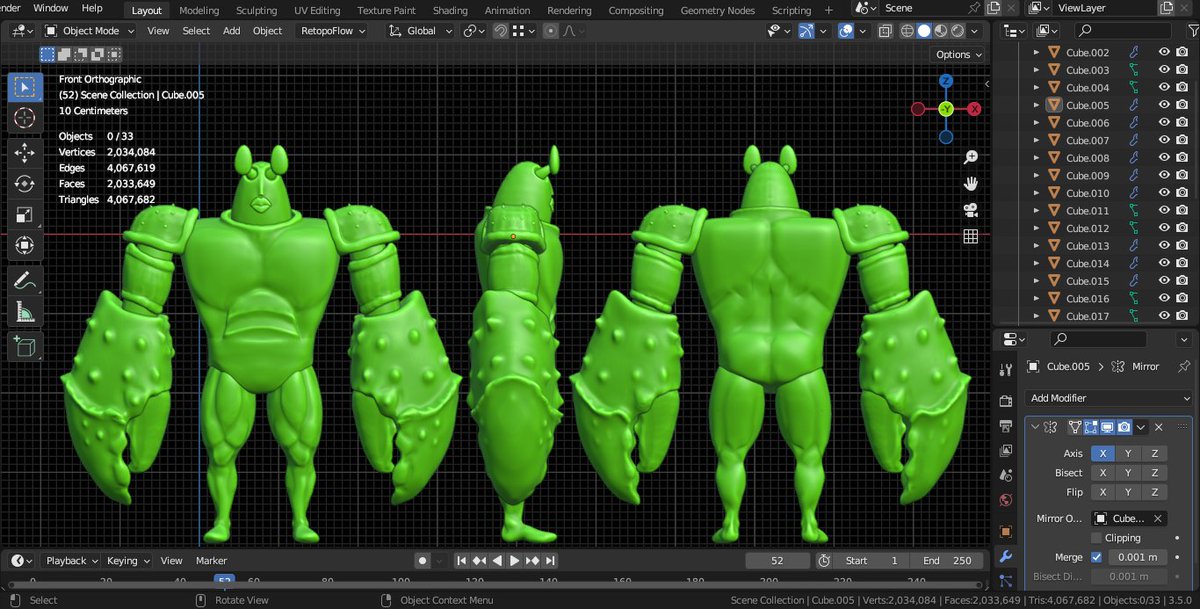This screenshot has height=609, width=1200.
Task: Open the Modifiers wrench tab
Action: (x=1007, y=556)
